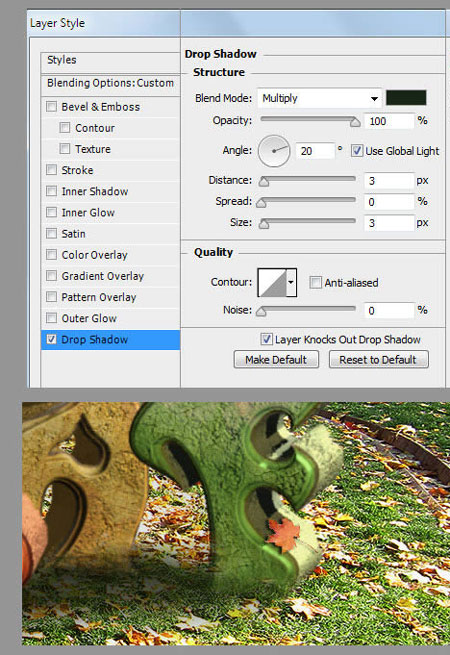The height and width of the screenshot is (655, 450).
Task: Open the Blend Mode Multiply dropdown
Action: click(319, 99)
